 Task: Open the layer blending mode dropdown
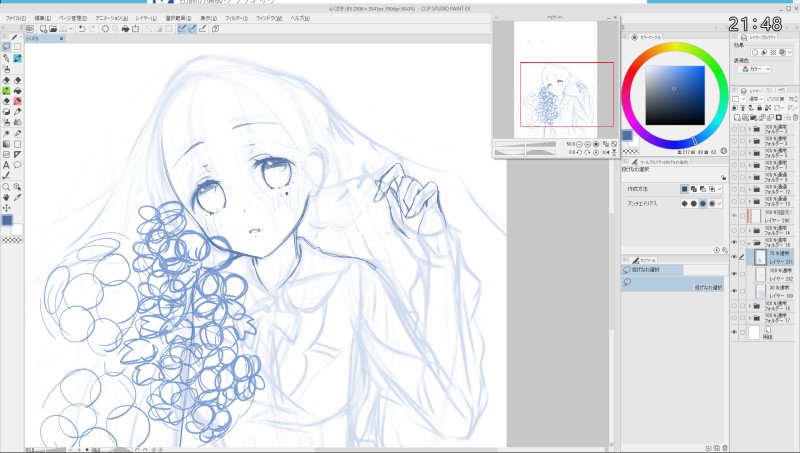coord(755,99)
